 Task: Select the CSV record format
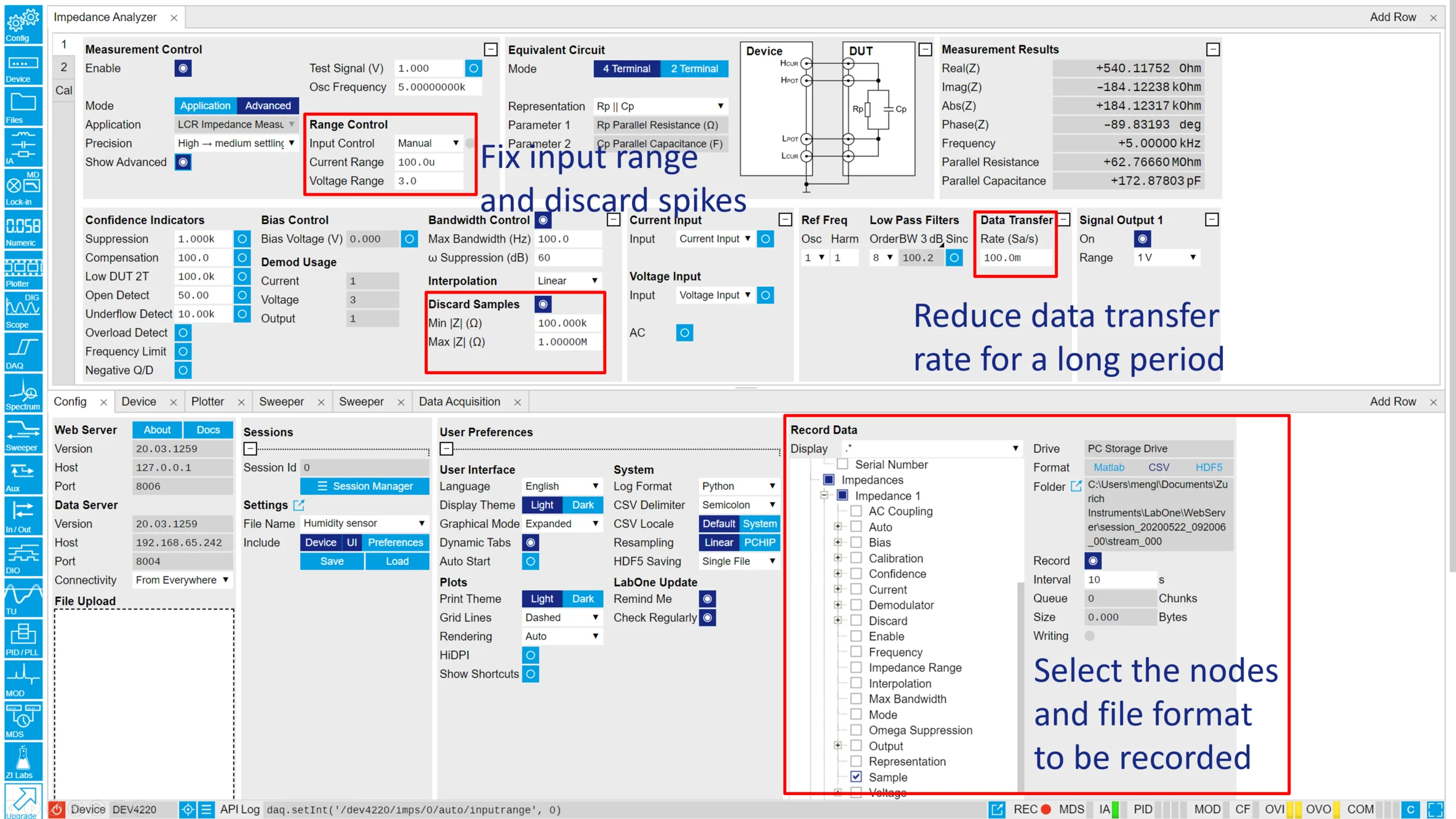1159,468
